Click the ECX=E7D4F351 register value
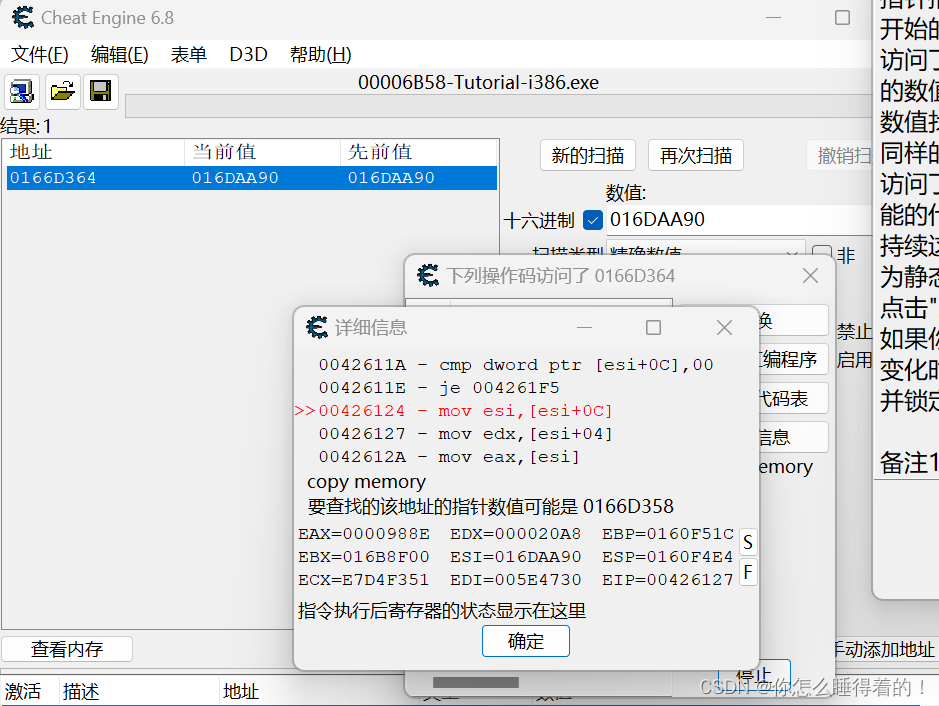The image size is (939, 706). coord(364,580)
